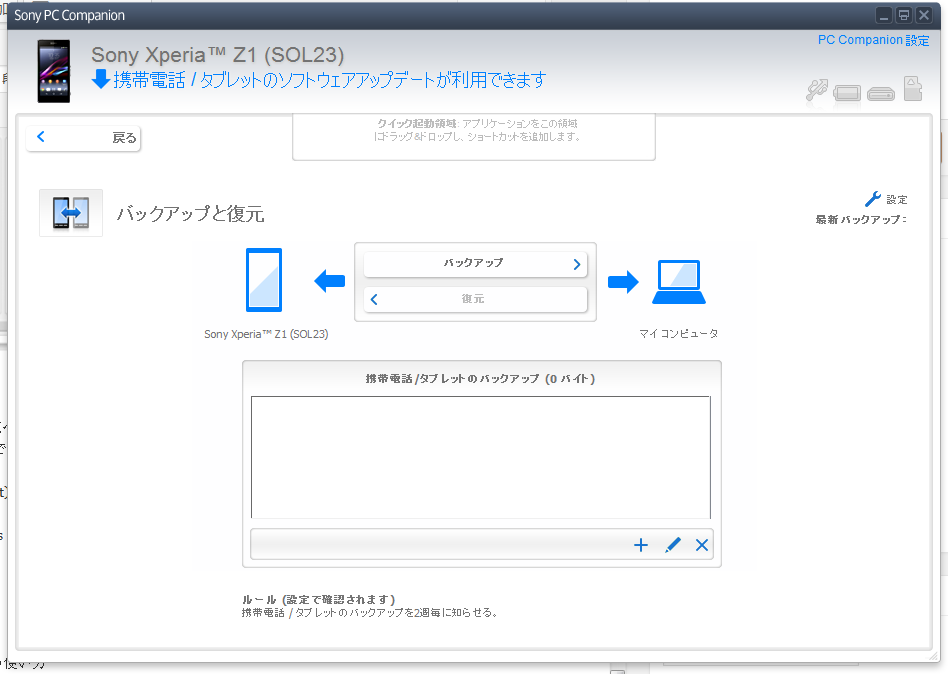Edit selected backup with pencil icon
The height and width of the screenshot is (674, 948).
coord(673,545)
